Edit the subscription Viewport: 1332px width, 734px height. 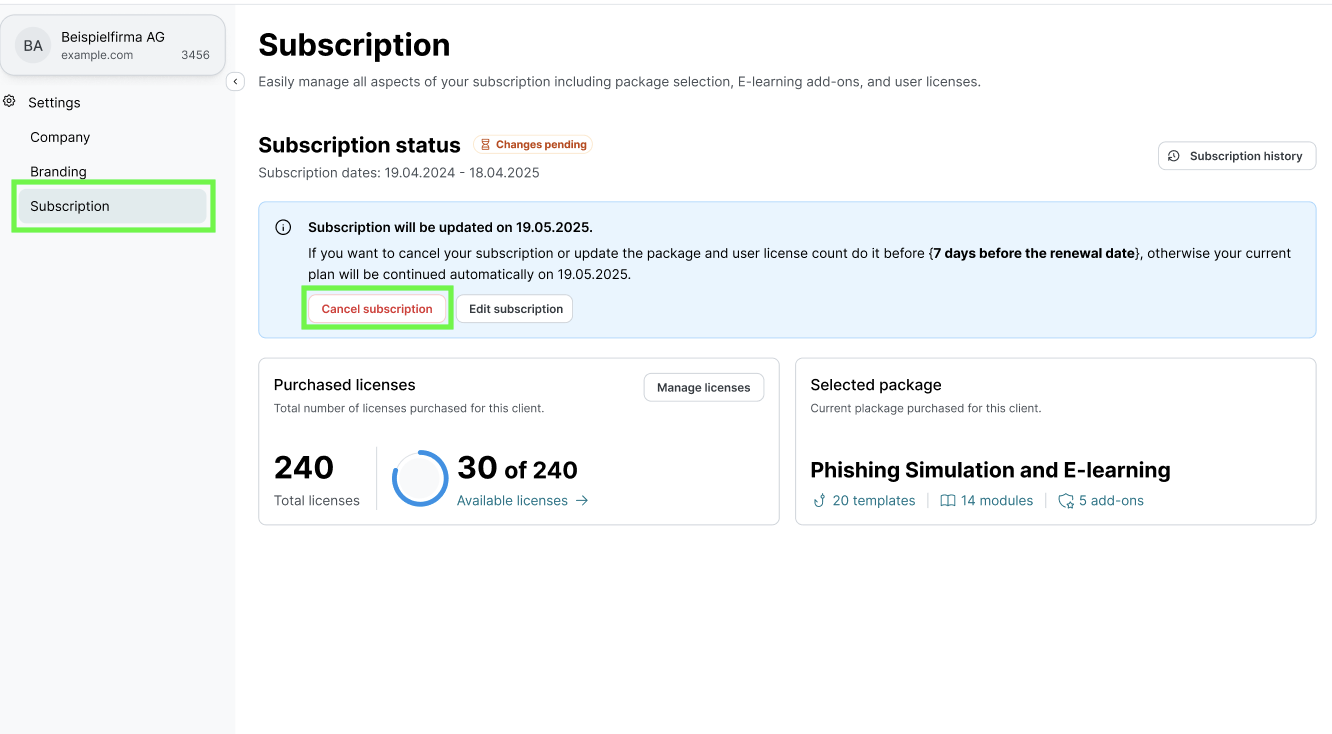514,308
